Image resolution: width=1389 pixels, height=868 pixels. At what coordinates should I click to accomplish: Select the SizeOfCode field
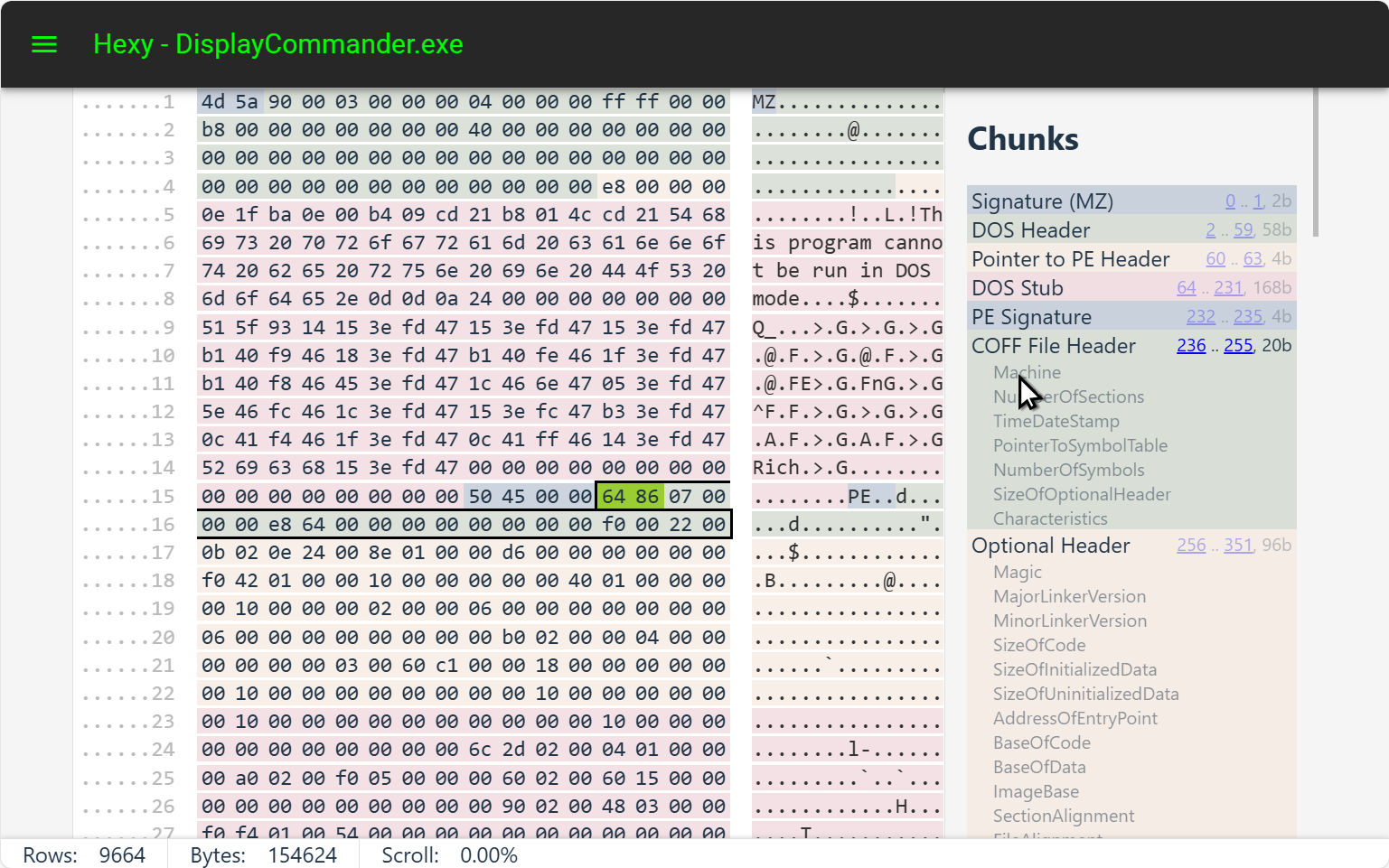point(1039,645)
